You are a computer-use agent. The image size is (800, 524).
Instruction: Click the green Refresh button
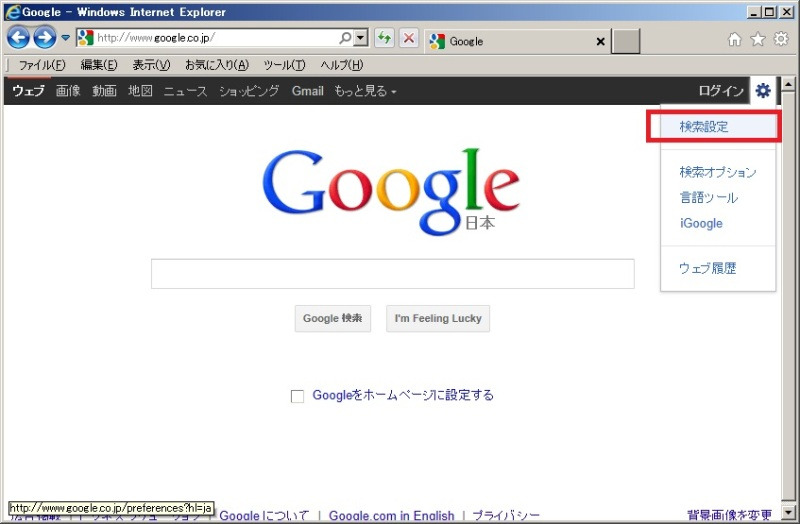point(384,38)
